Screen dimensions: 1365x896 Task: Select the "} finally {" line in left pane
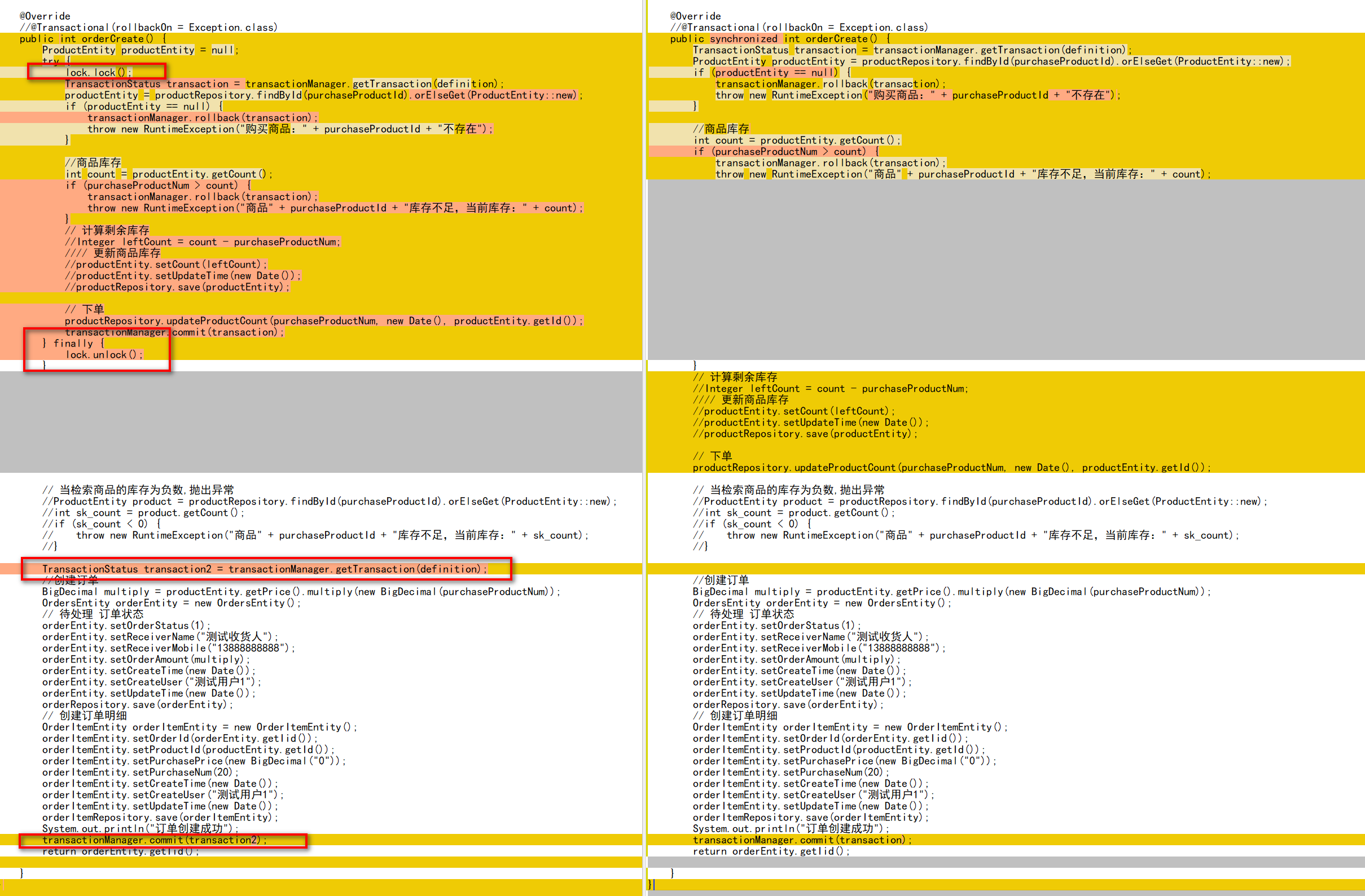tap(73, 343)
